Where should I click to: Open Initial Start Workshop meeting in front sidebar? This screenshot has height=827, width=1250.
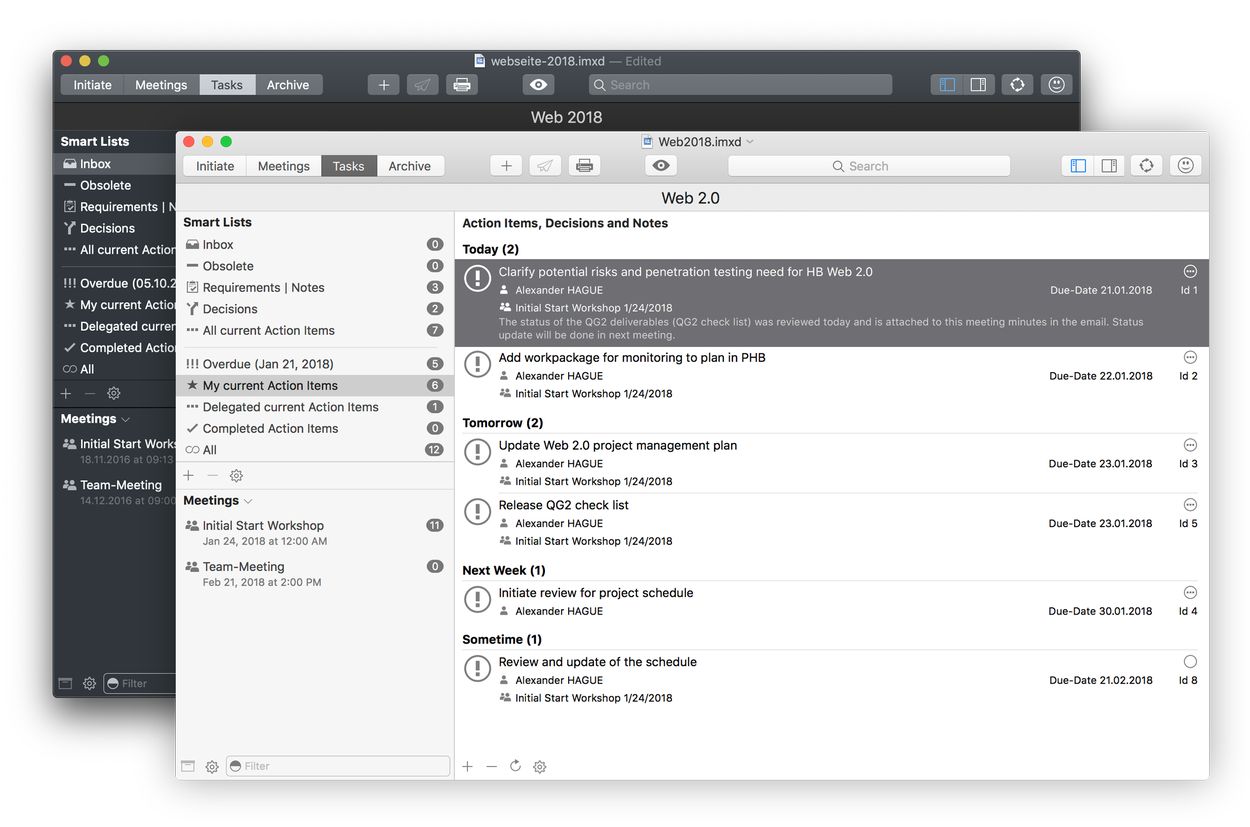tap(314, 532)
